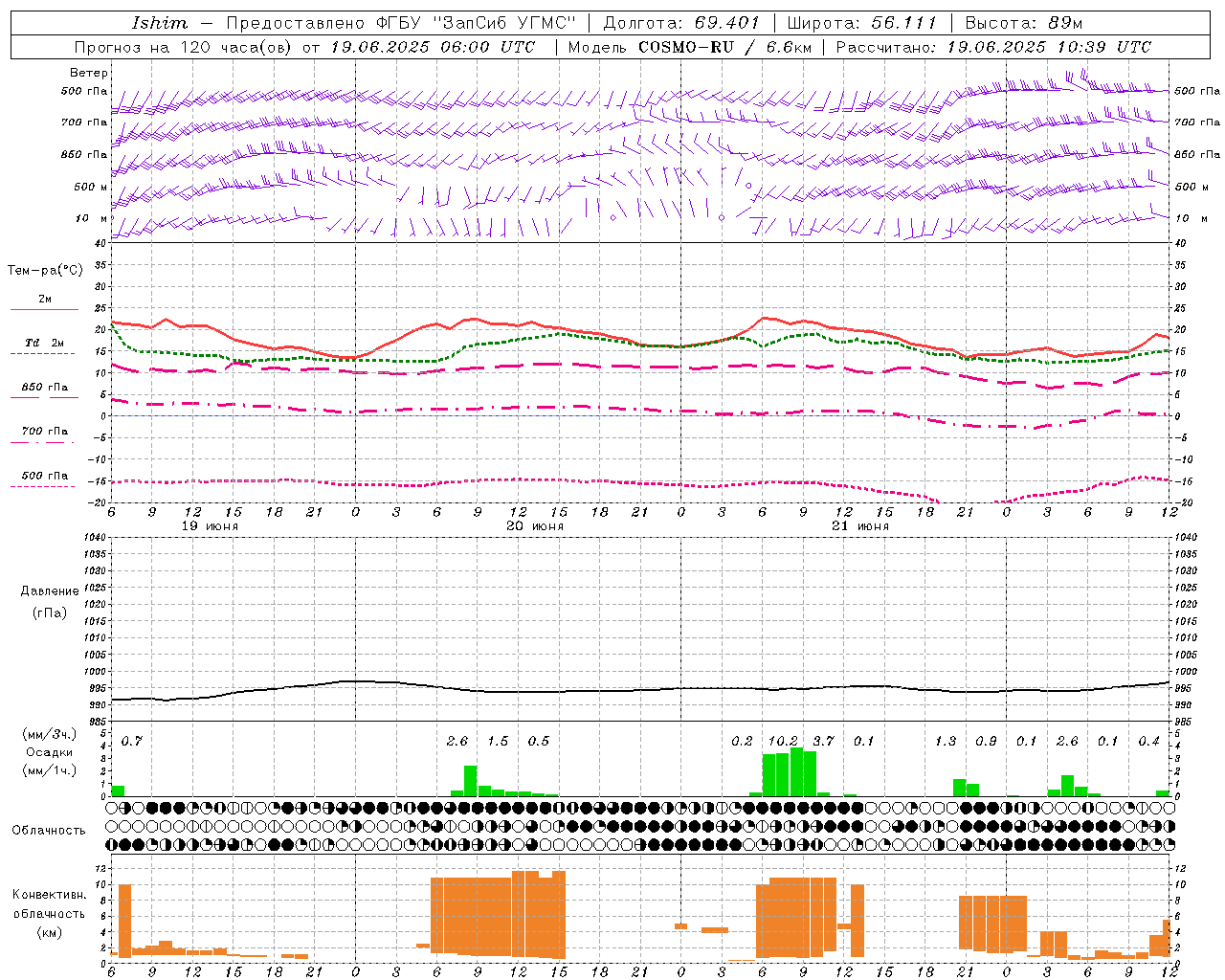Click the forecast start "19.06.2025 06:00 UTC"
Image resolution: width=1225 pixels, height=980 pixels.
coord(433,47)
